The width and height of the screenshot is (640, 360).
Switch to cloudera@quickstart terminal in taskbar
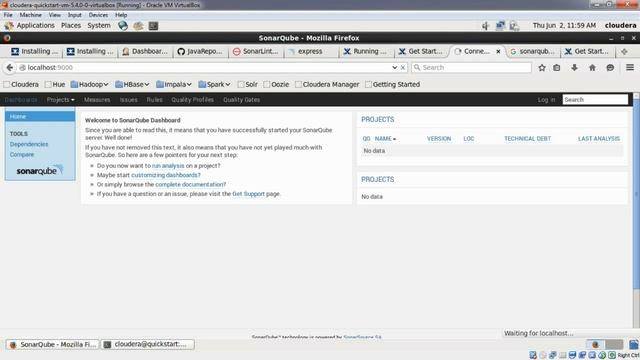click(147, 344)
